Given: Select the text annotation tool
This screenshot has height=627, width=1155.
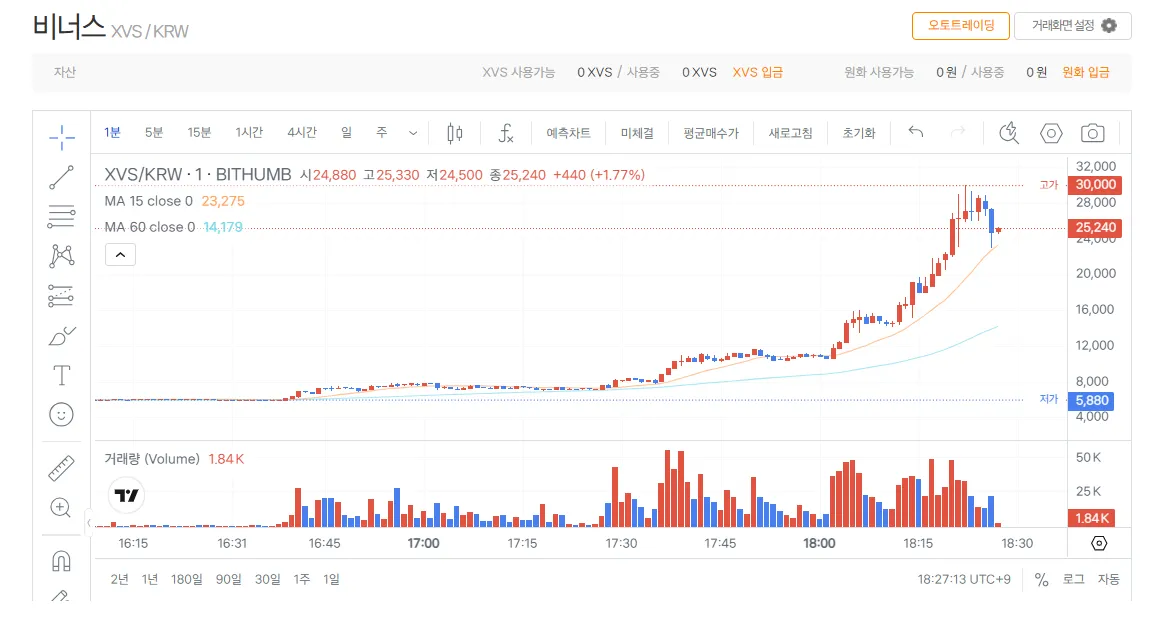Looking at the screenshot, I should (62, 375).
